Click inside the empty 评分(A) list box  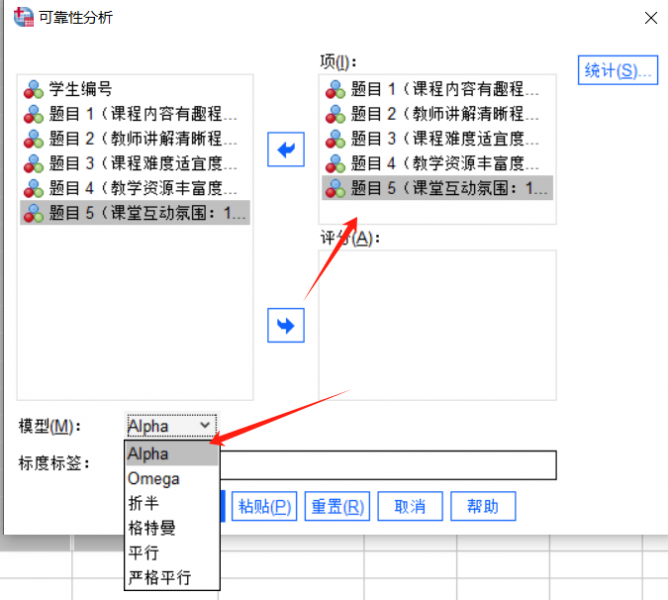point(437,325)
